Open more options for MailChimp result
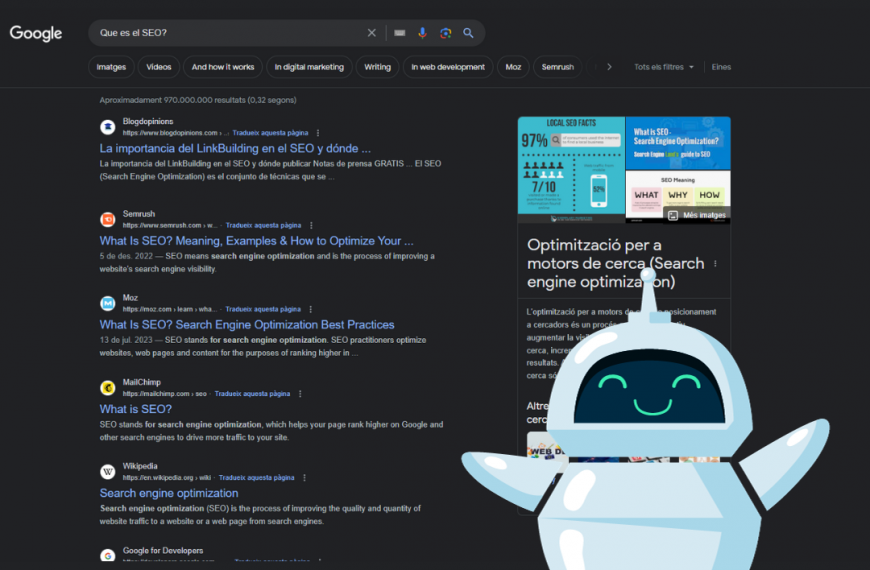 [300, 394]
